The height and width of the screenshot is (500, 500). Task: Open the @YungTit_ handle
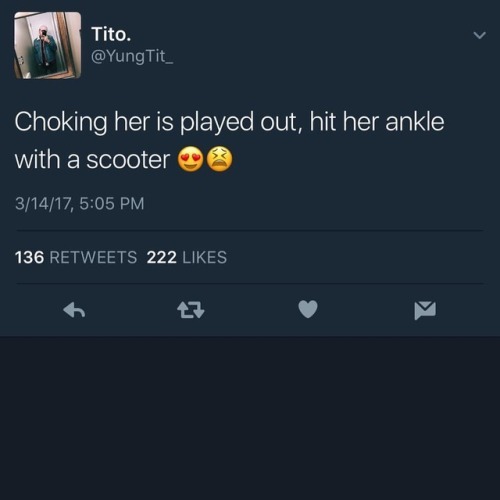click(x=132, y=56)
